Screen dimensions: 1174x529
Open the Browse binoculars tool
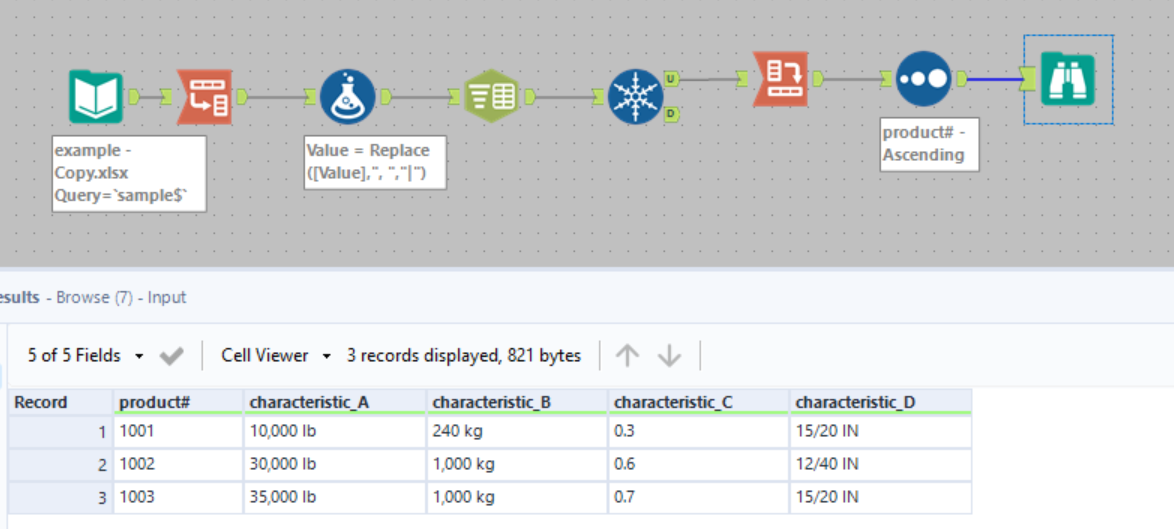point(1068,79)
